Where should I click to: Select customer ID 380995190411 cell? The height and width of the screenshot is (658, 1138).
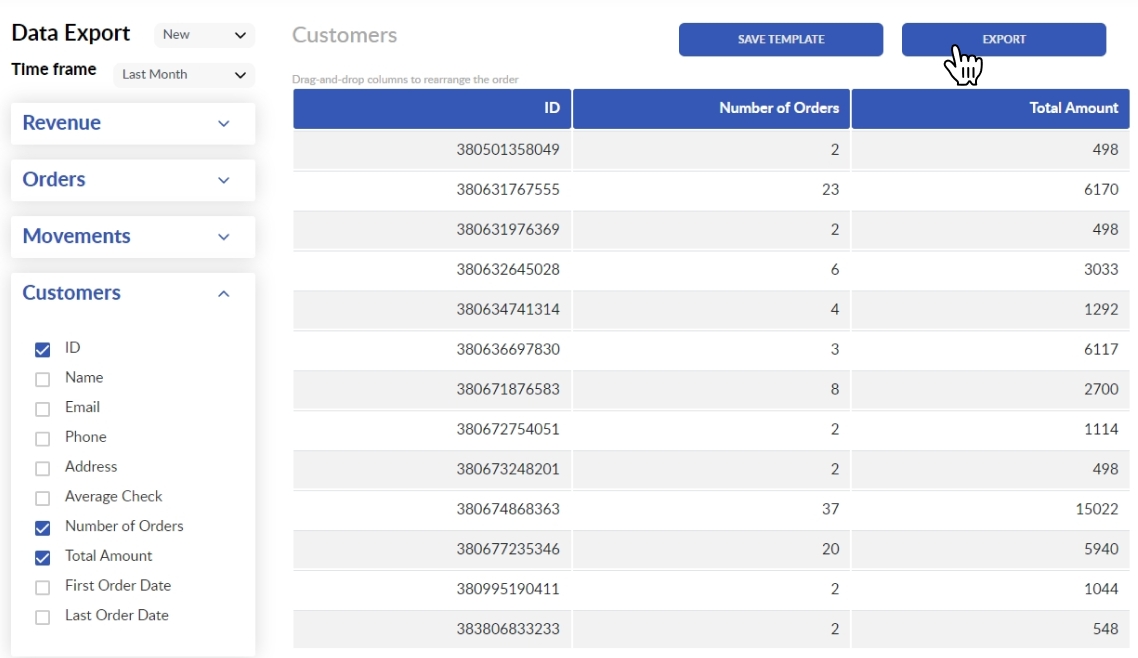tap(432, 589)
